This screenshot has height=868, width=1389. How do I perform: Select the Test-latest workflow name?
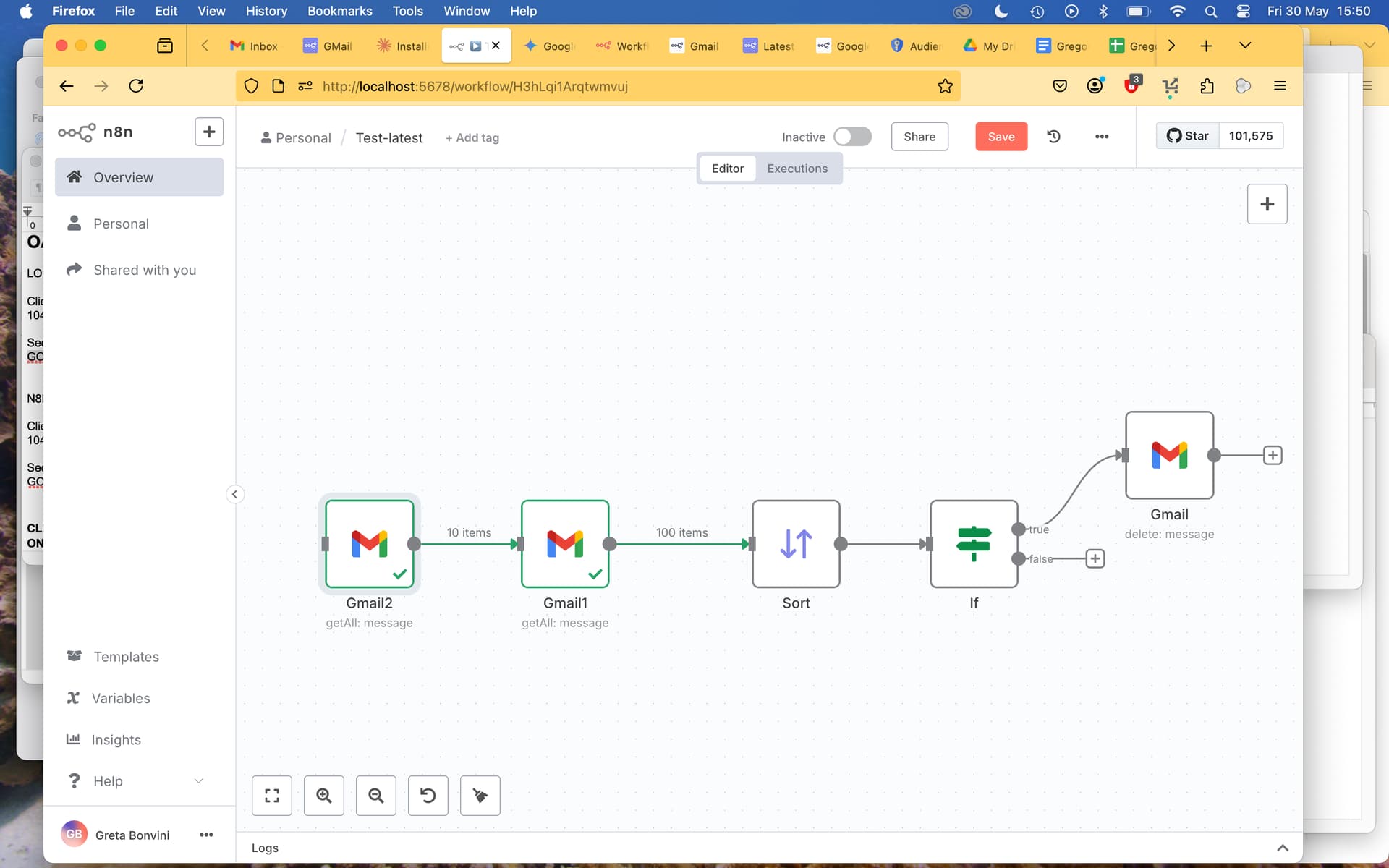(x=389, y=137)
